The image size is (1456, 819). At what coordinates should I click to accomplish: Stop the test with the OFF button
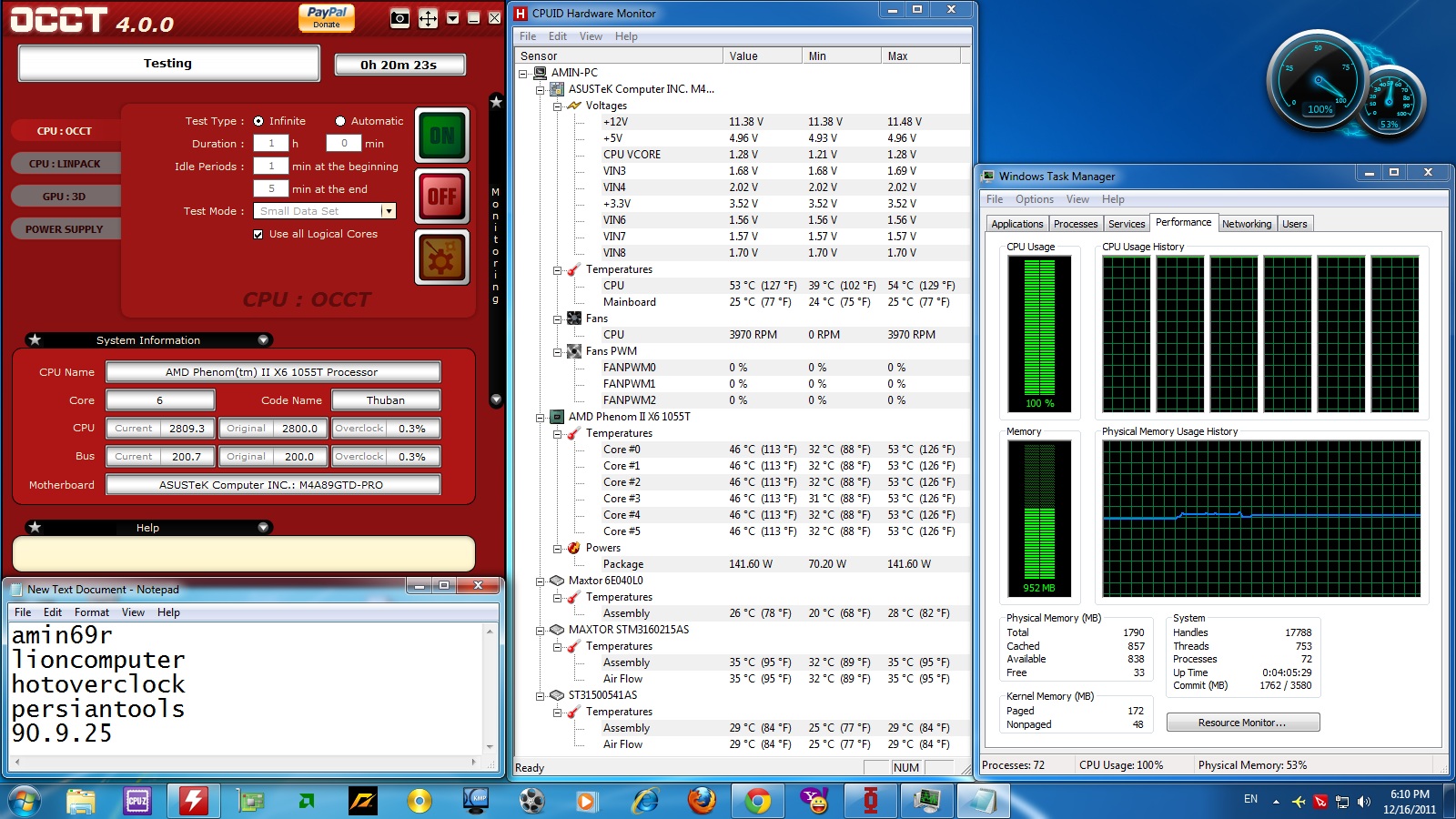[x=442, y=196]
